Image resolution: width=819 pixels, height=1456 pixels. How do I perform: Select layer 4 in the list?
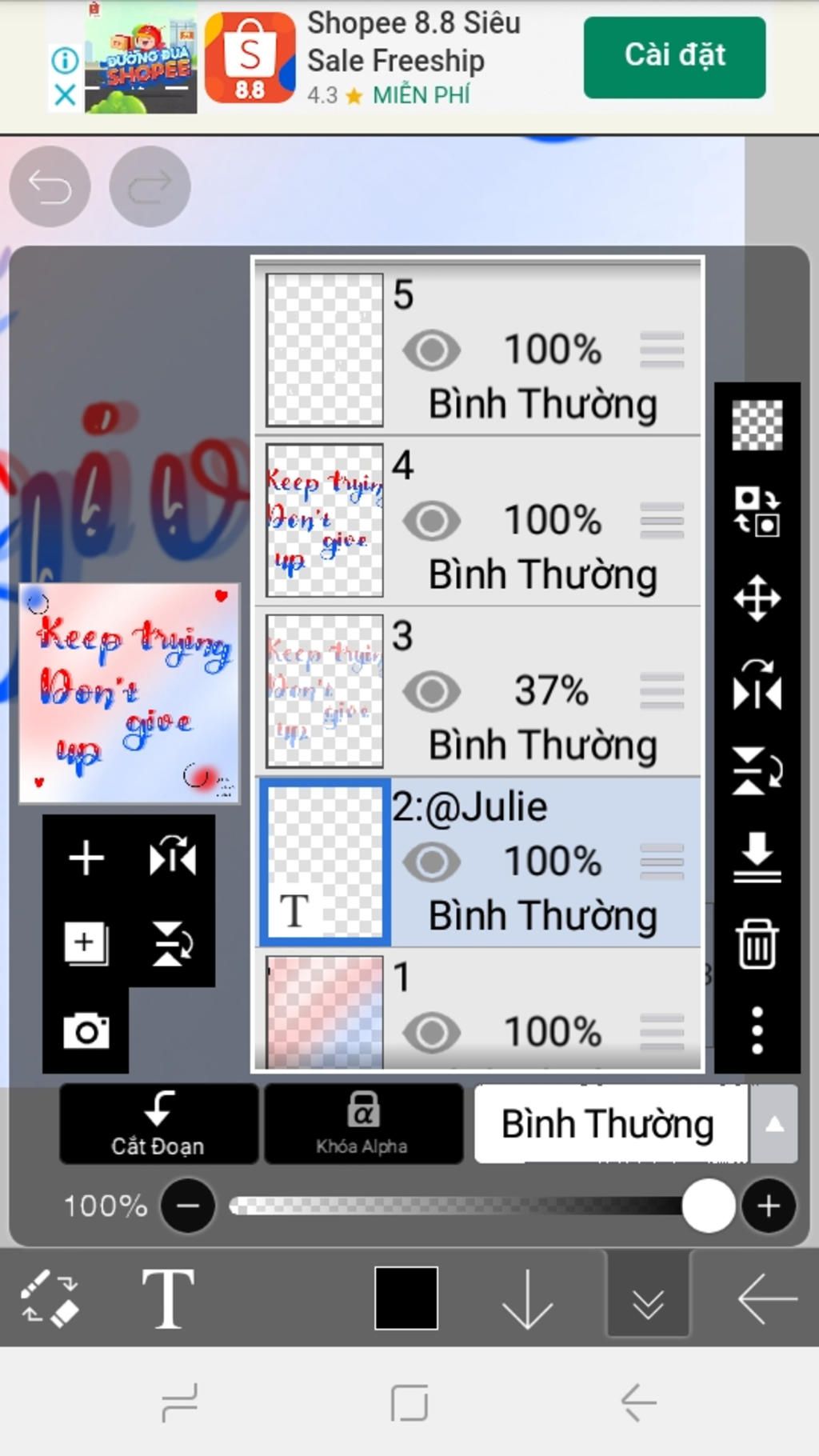[478, 521]
